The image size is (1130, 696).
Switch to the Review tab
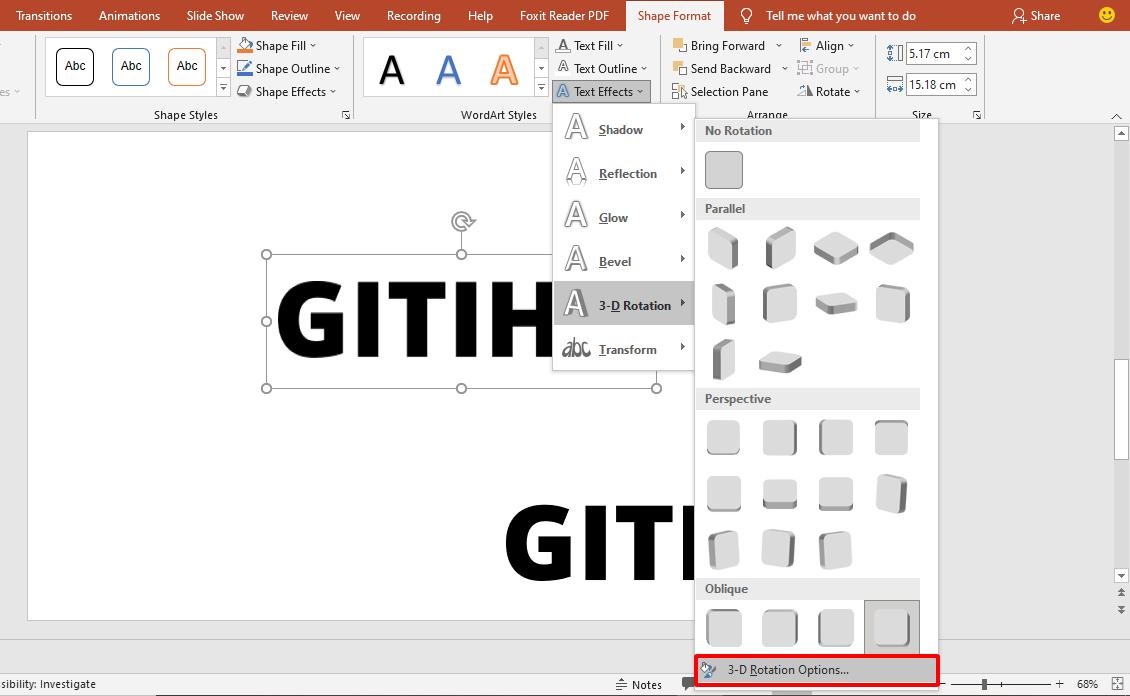tap(289, 15)
